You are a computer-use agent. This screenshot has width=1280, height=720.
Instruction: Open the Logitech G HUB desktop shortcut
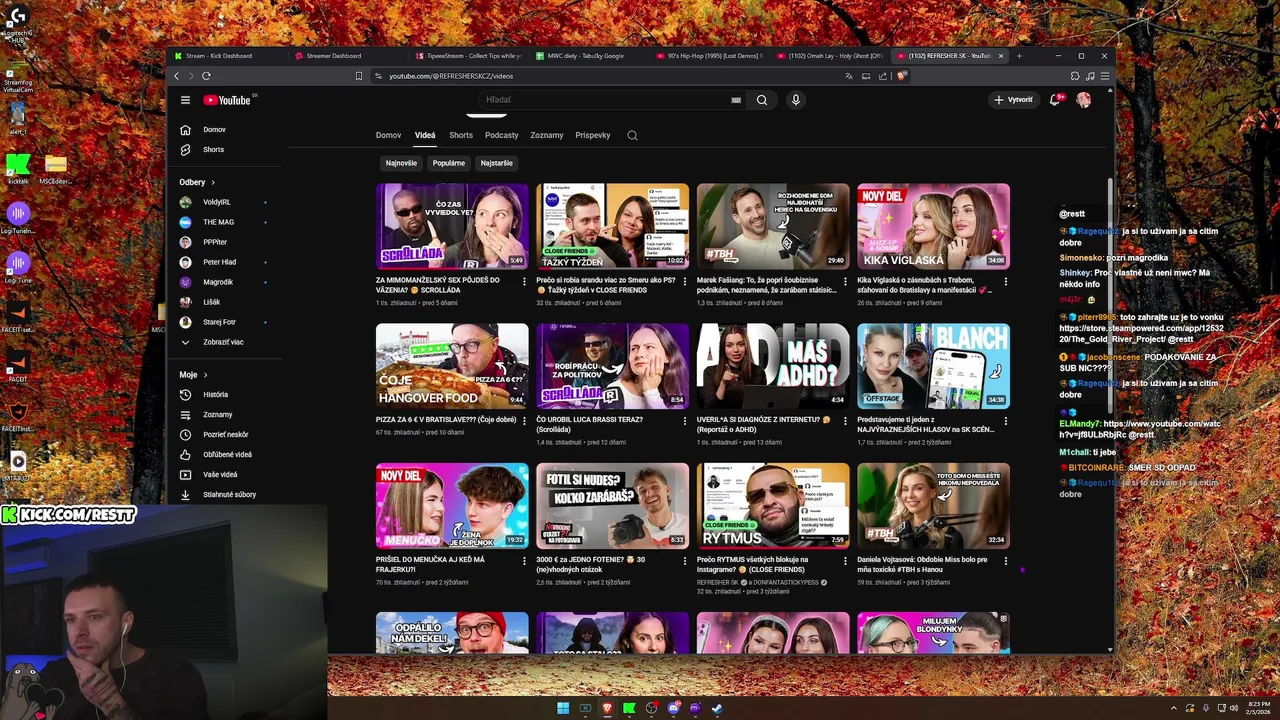pos(17,22)
